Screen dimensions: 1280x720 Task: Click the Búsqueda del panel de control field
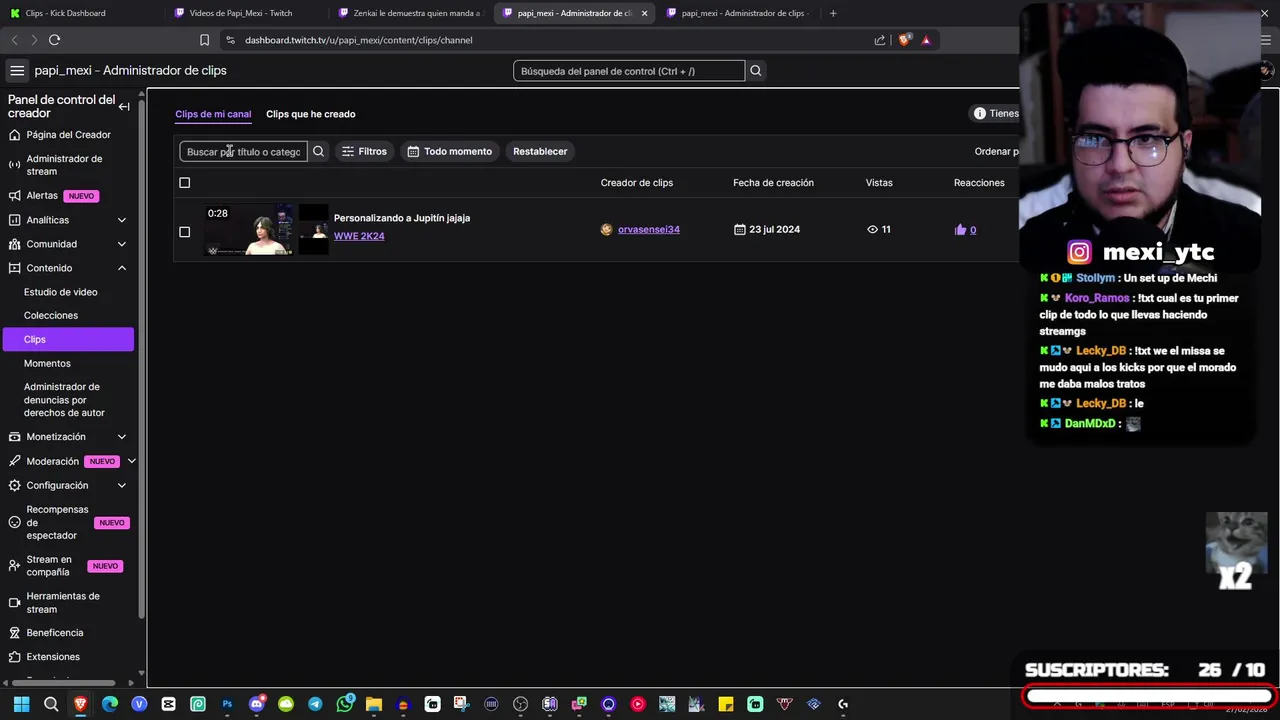tap(629, 71)
